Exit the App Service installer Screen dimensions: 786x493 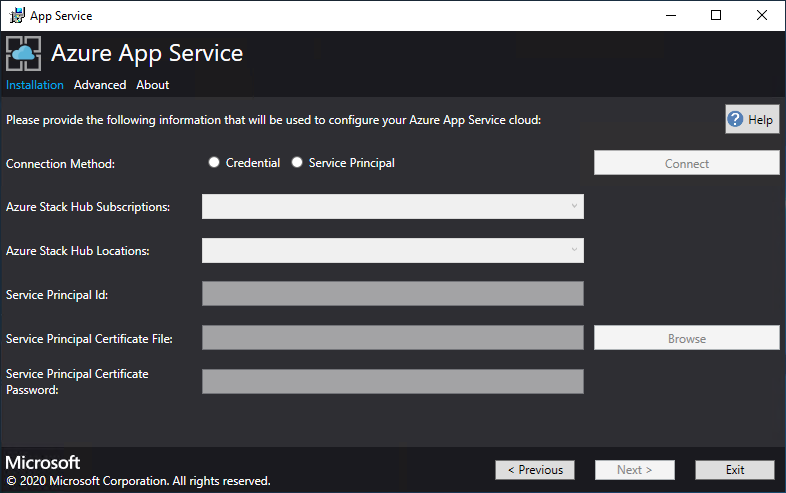point(735,470)
